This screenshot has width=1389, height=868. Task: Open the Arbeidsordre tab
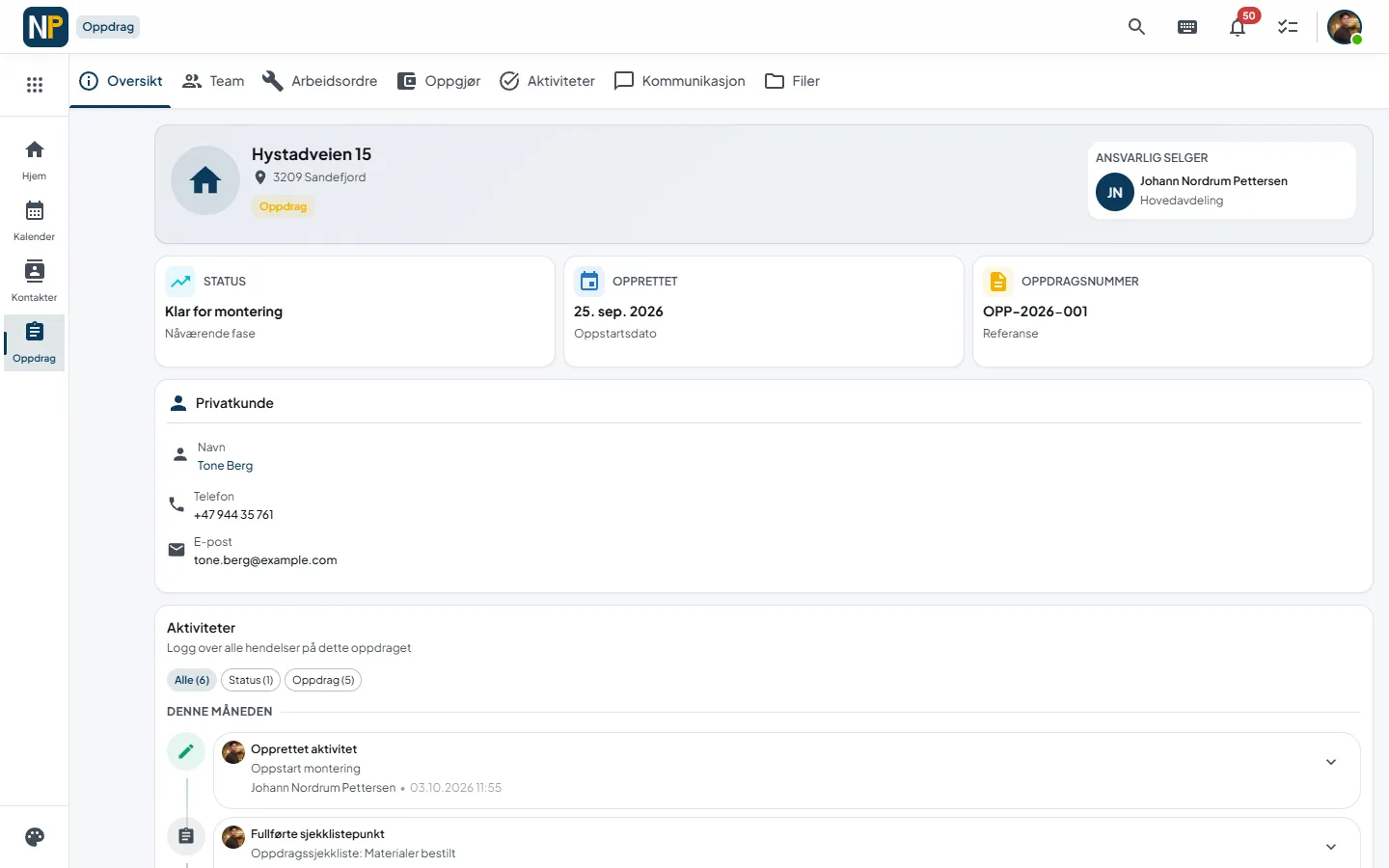pos(320,81)
